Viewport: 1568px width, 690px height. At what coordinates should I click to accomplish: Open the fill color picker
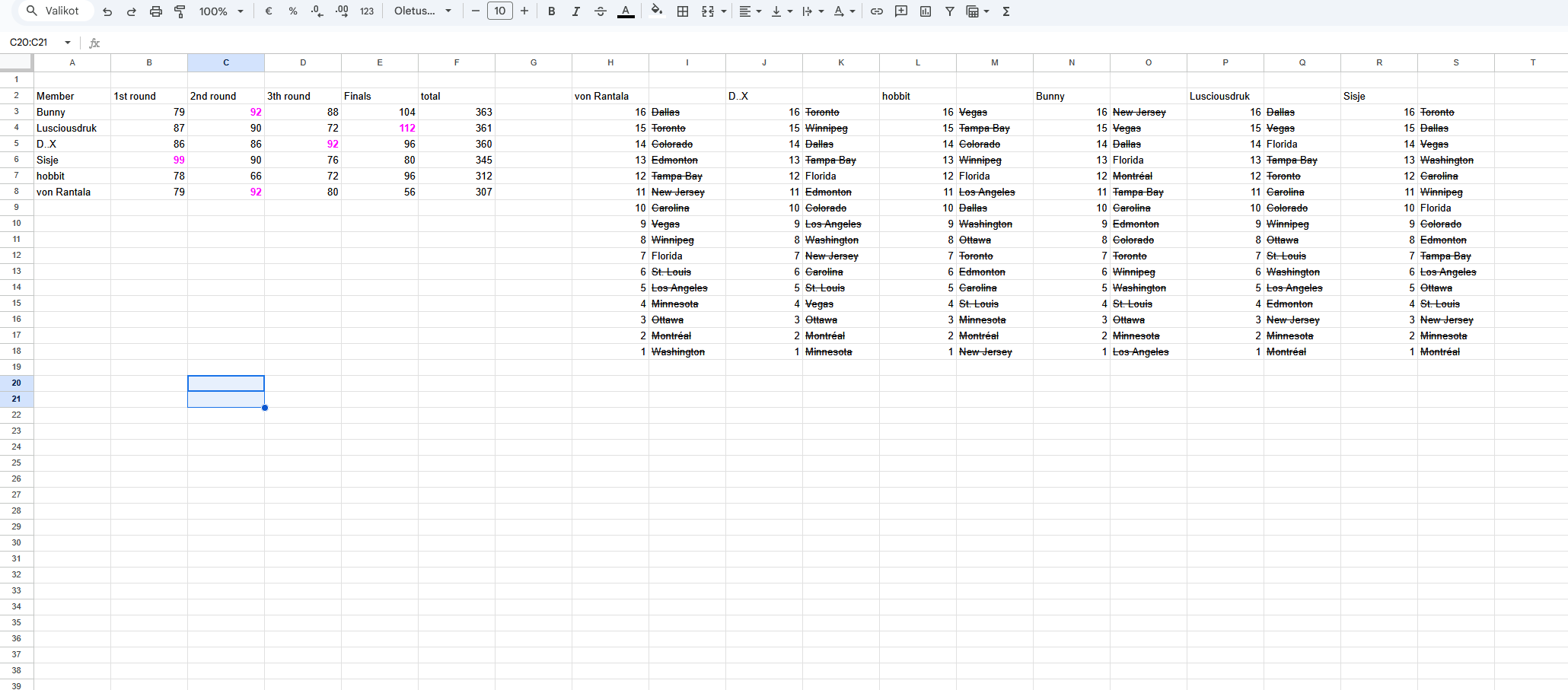657,11
